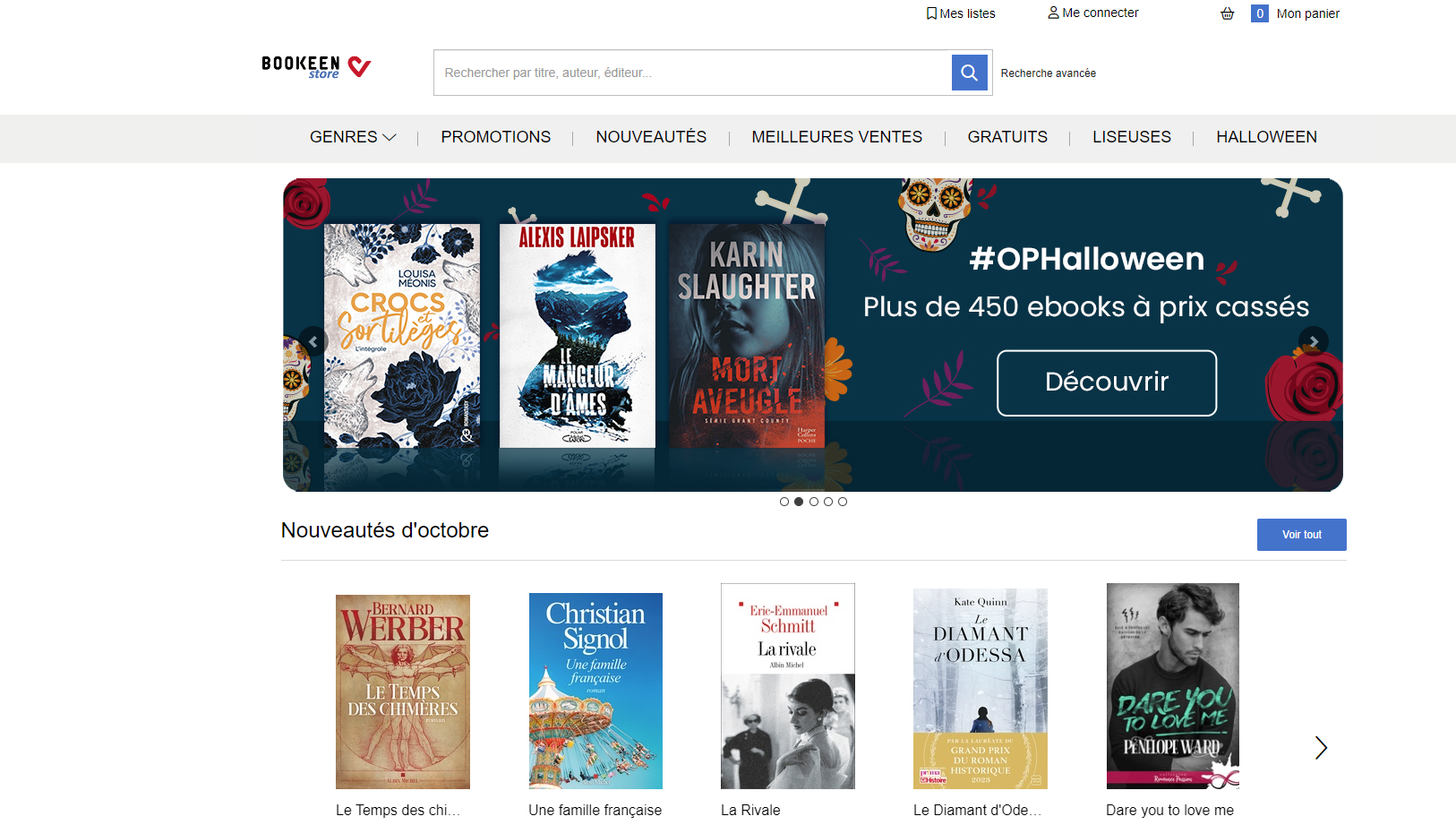This screenshot has width=1456, height=825.
Task: Open Le Temps des Chimères cover
Action: tap(403, 692)
